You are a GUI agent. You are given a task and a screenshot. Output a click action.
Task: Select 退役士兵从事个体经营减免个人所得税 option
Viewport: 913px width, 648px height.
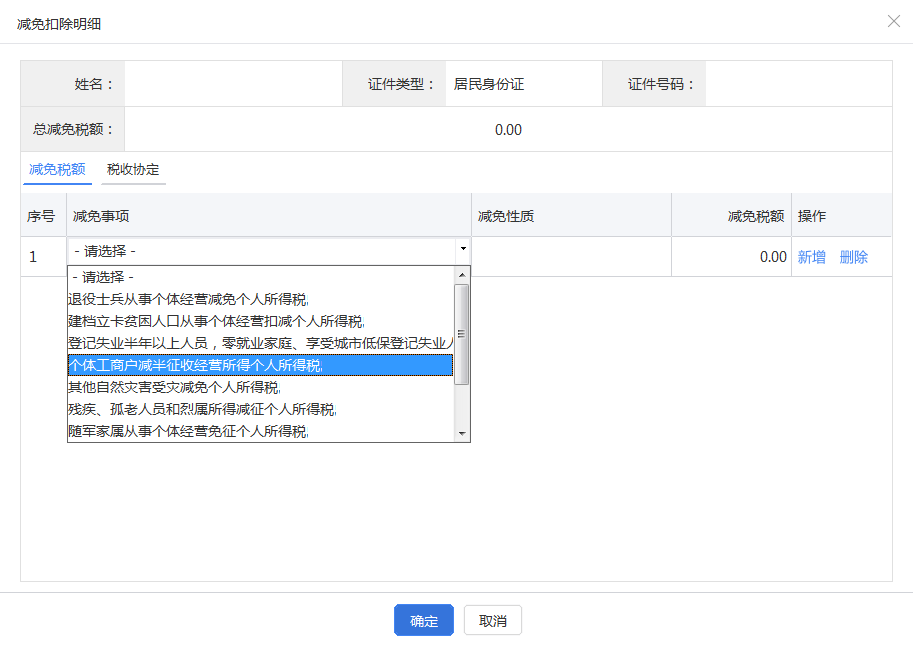[261, 299]
